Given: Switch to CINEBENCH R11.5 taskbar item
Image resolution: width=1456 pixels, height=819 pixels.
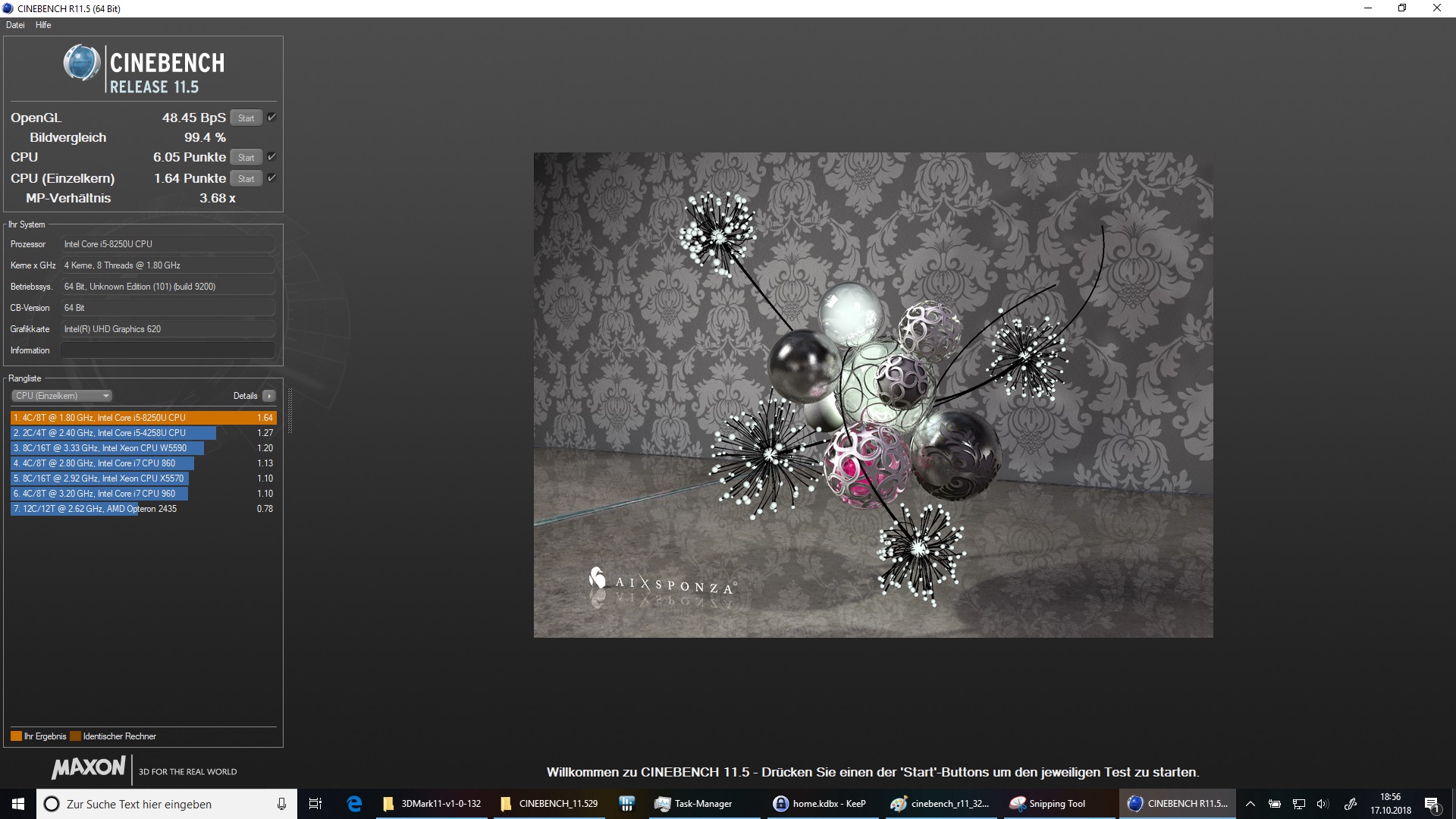Looking at the screenshot, I should pyautogui.click(x=1178, y=804).
